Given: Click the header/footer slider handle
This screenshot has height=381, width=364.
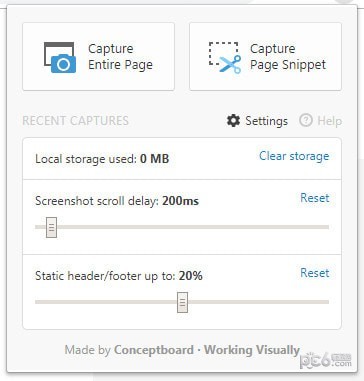Looking at the screenshot, I should tap(182, 302).
